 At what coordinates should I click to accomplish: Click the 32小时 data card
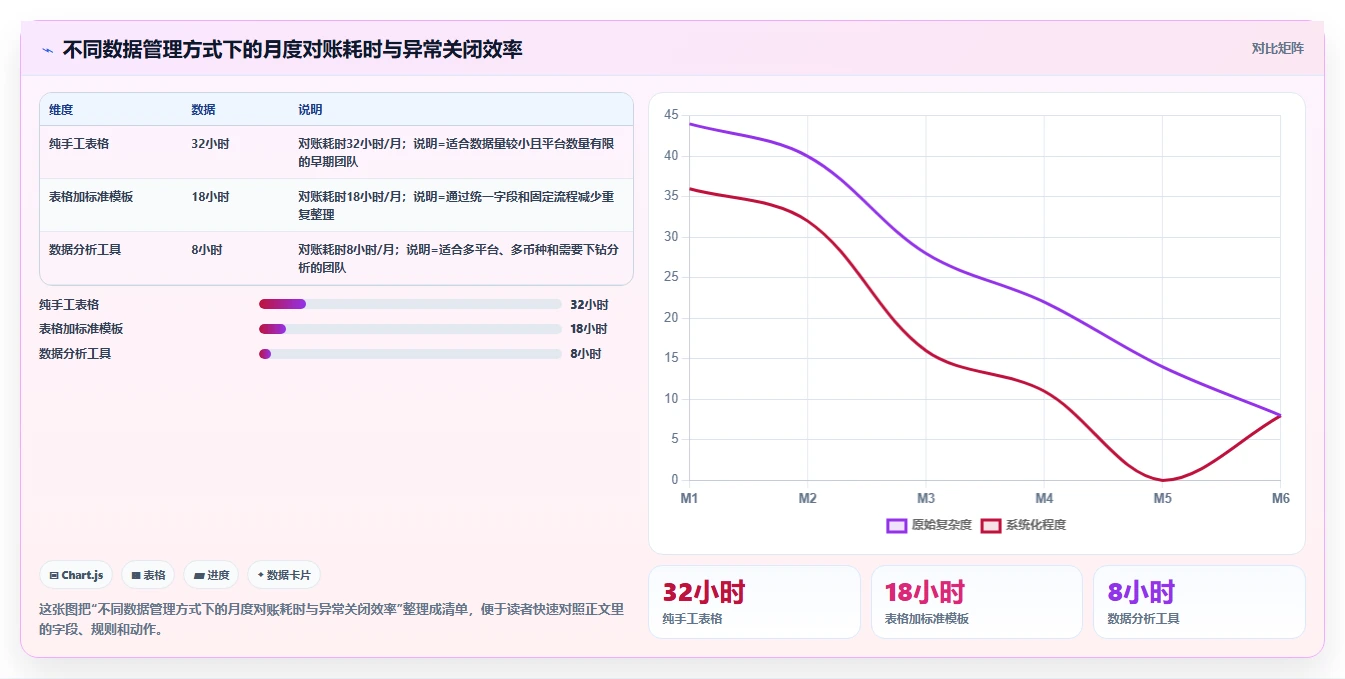coord(754,602)
